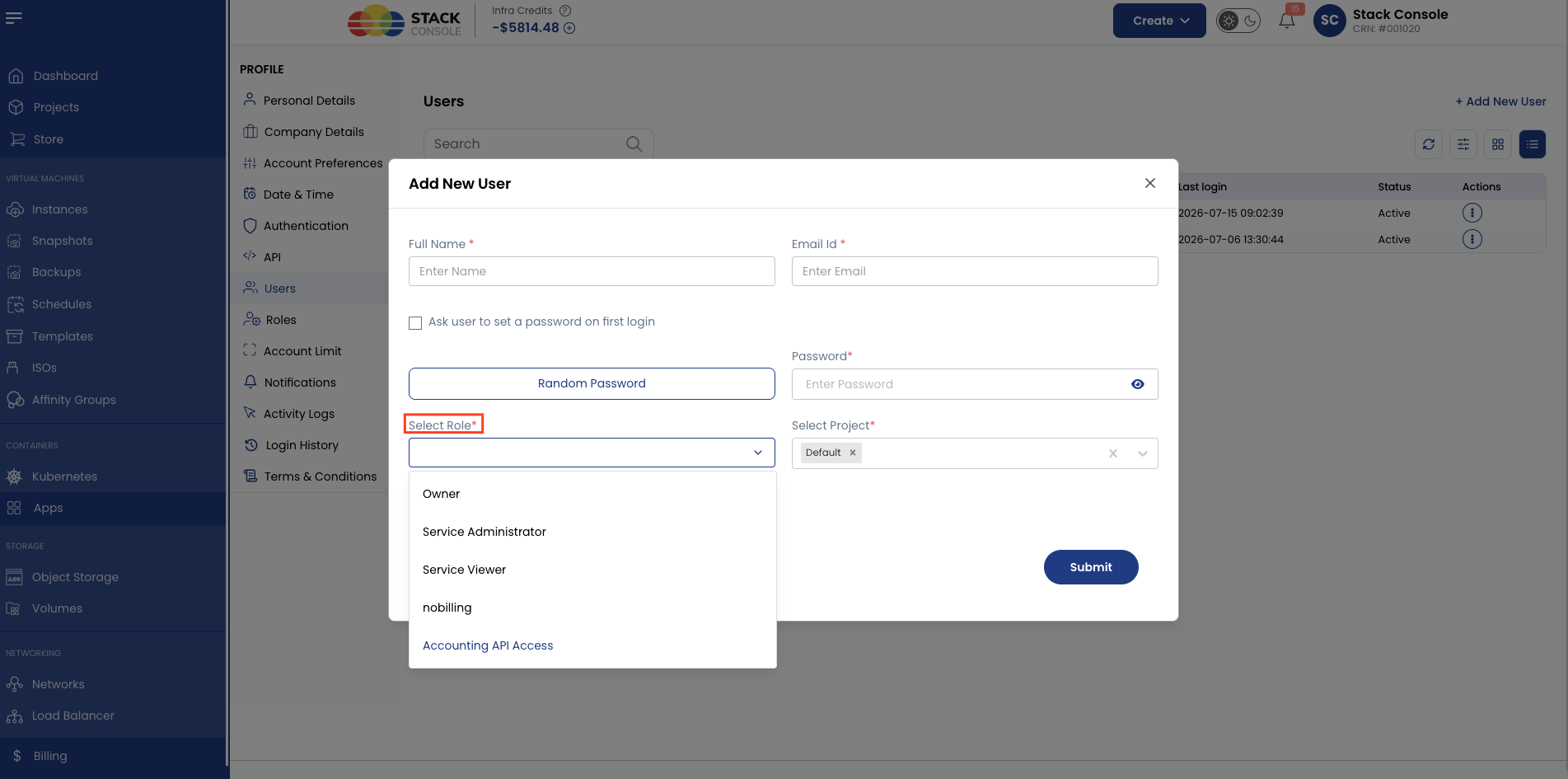Switch to grid view icon
1568x779 pixels.
(1498, 144)
